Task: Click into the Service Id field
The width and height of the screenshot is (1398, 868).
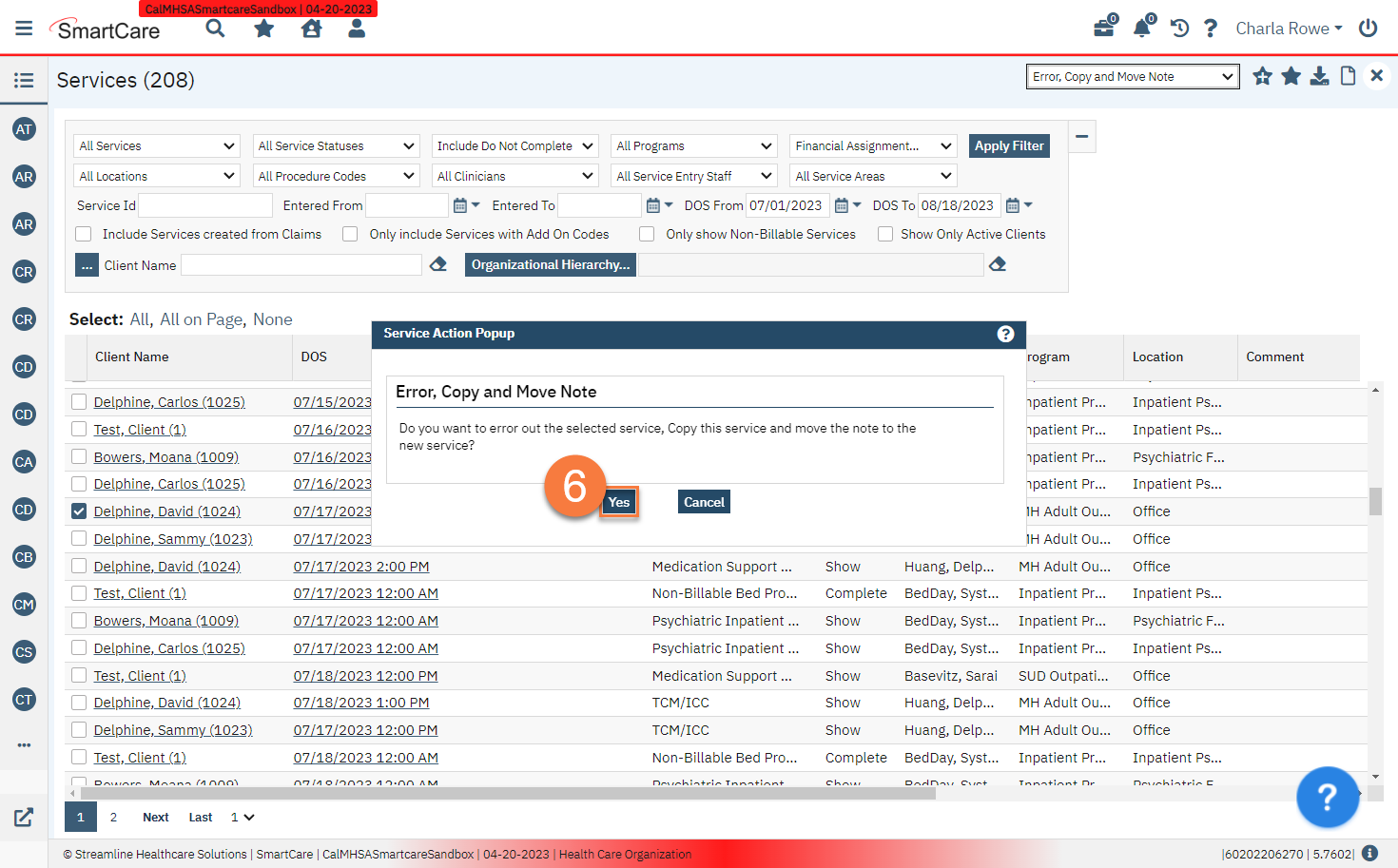Action: (205, 205)
